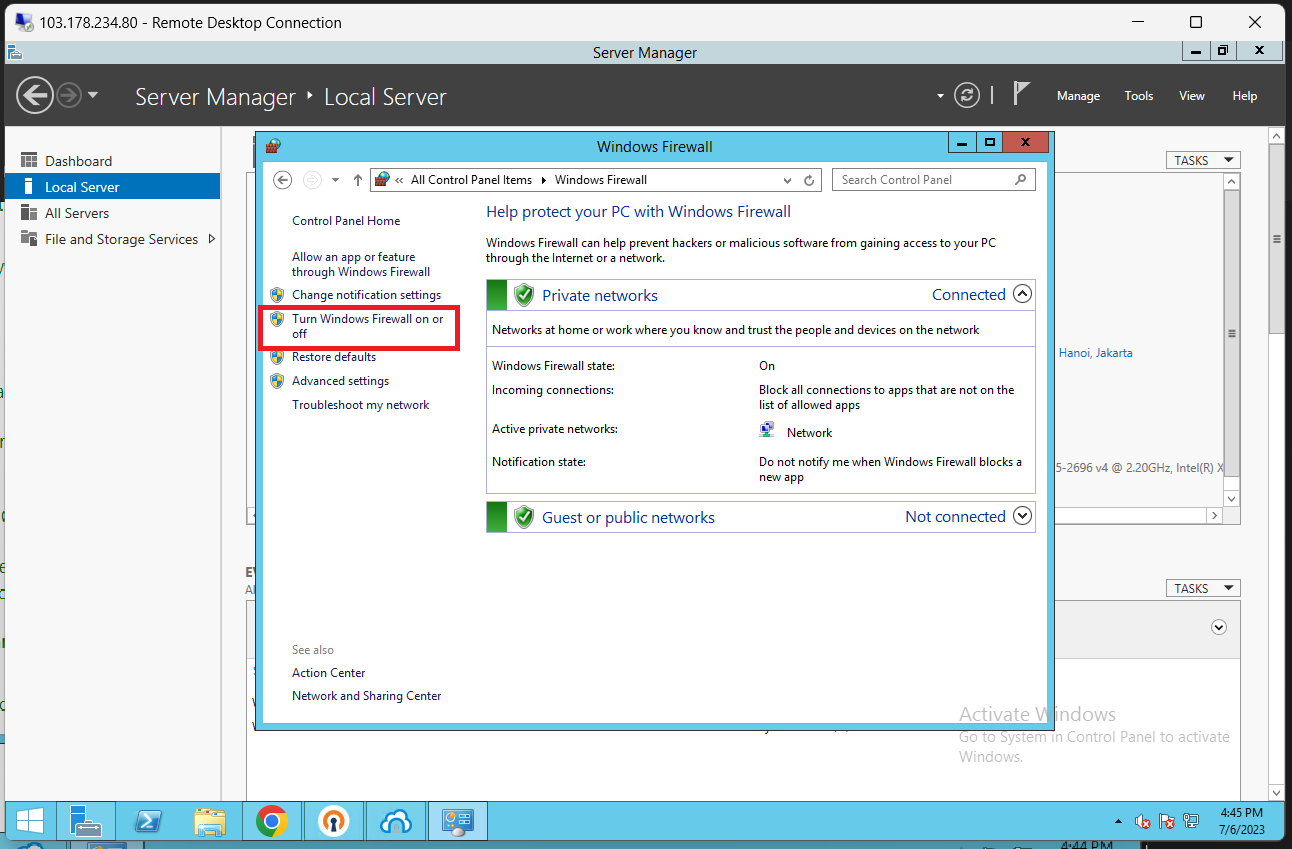Click the Control Panel taskbar icon
This screenshot has width=1292, height=849.
(458, 822)
